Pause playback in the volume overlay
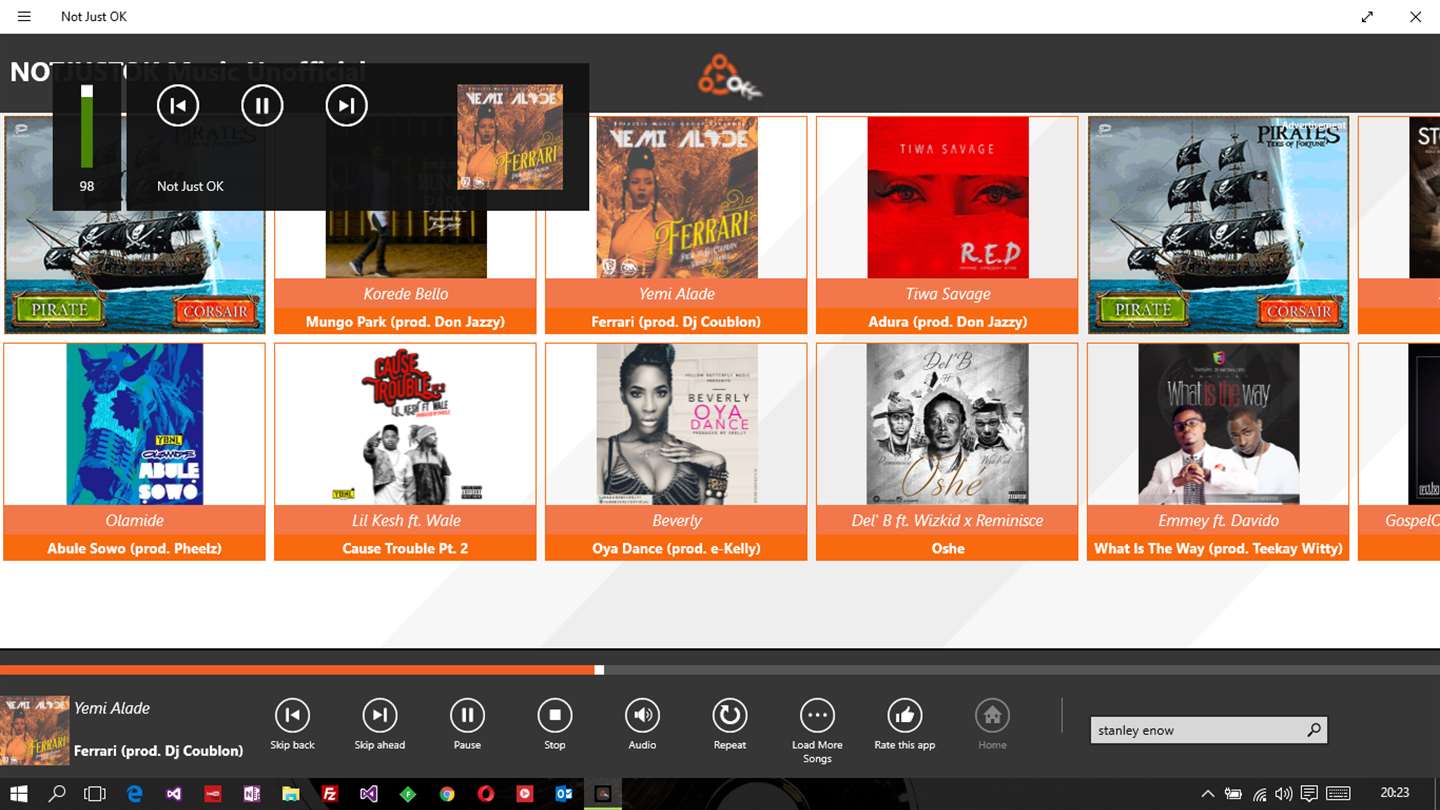Viewport: 1440px width, 810px height. pos(262,105)
